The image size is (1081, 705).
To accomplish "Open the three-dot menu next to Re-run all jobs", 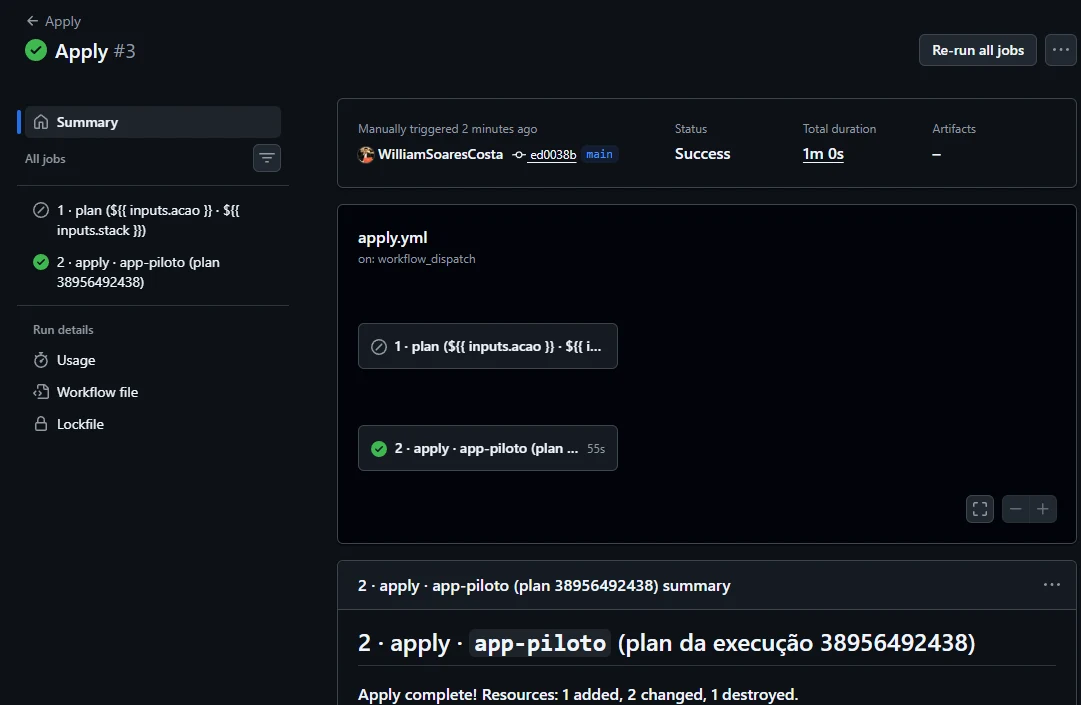I will coord(1060,50).
